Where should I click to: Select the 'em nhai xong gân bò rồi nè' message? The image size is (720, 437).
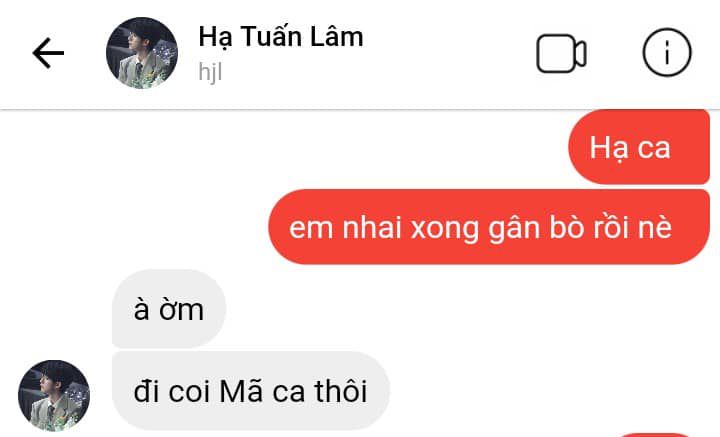tap(489, 227)
